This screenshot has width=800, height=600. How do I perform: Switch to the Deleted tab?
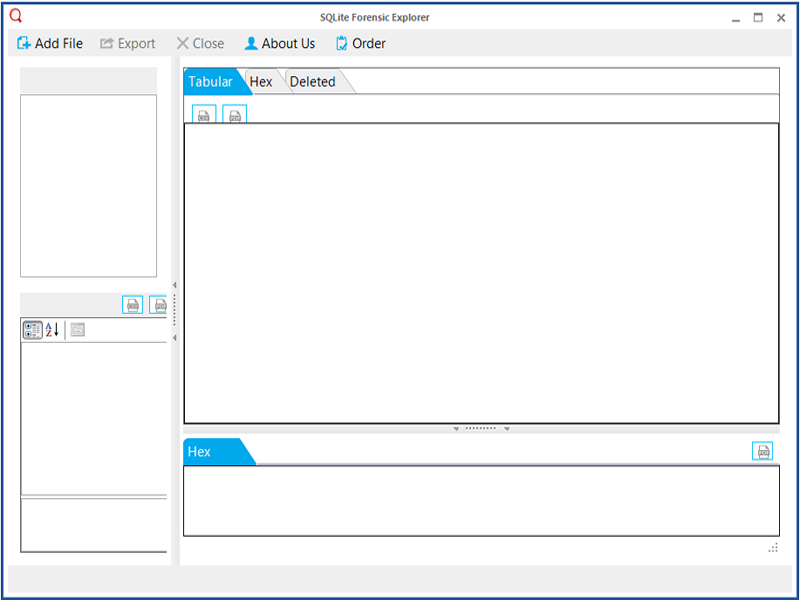pos(312,82)
